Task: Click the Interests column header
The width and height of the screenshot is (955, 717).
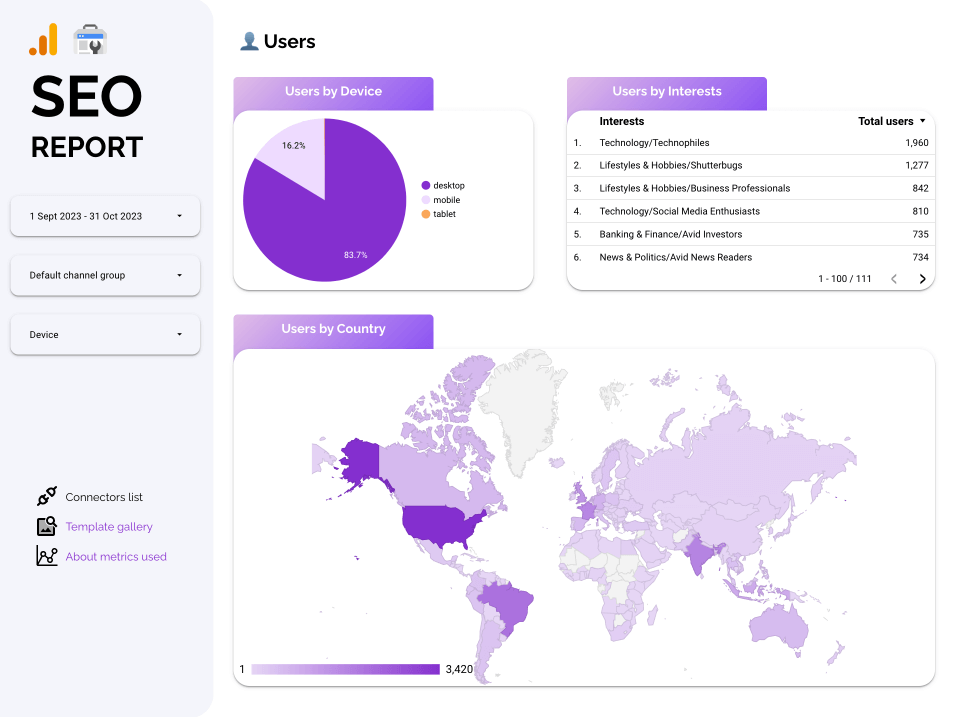Action: click(x=621, y=121)
